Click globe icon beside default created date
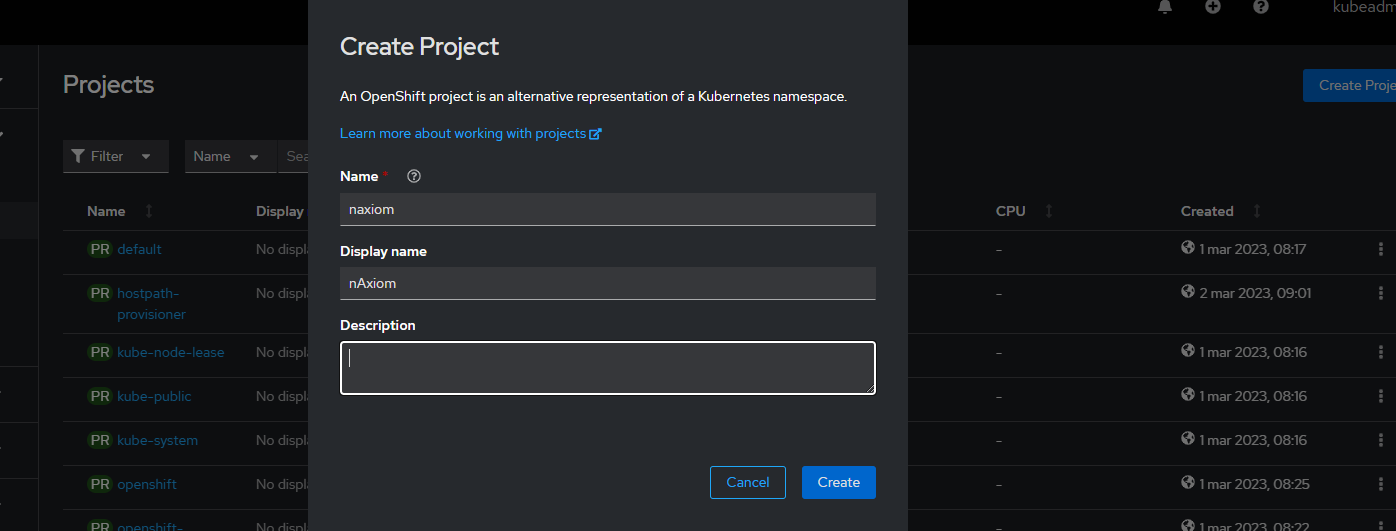Viewport: 1396px width, 531px height. (1188, 248)
